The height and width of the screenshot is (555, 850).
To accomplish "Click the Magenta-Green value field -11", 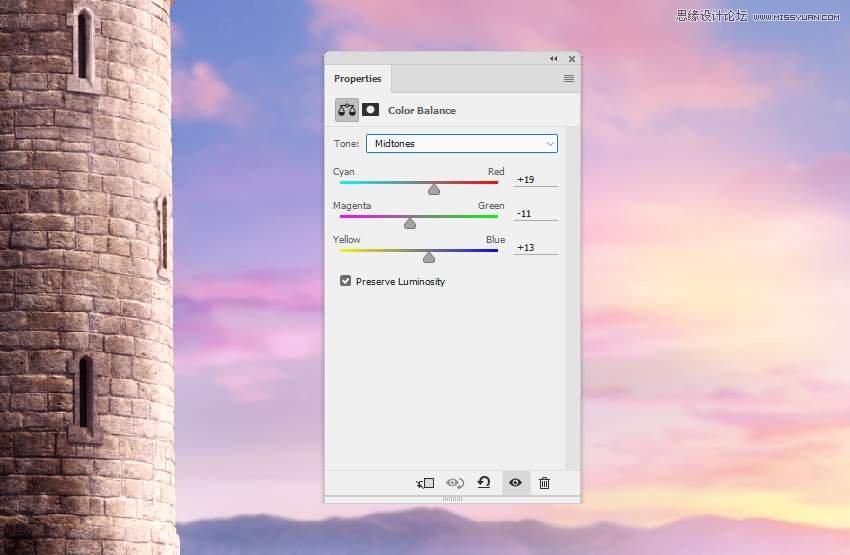I will click(x=536, y=214).
